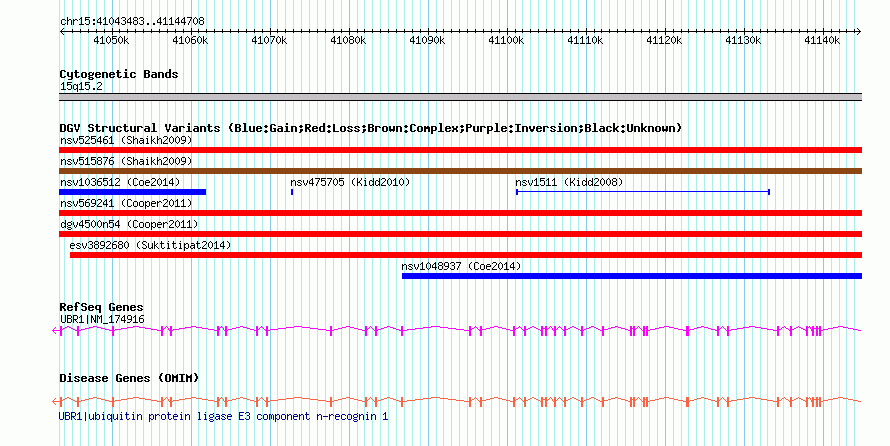
Task: Open UBR1|ubiquitin protein ligase E3 link
Action: pyautogui.click(x=224, y=416)
